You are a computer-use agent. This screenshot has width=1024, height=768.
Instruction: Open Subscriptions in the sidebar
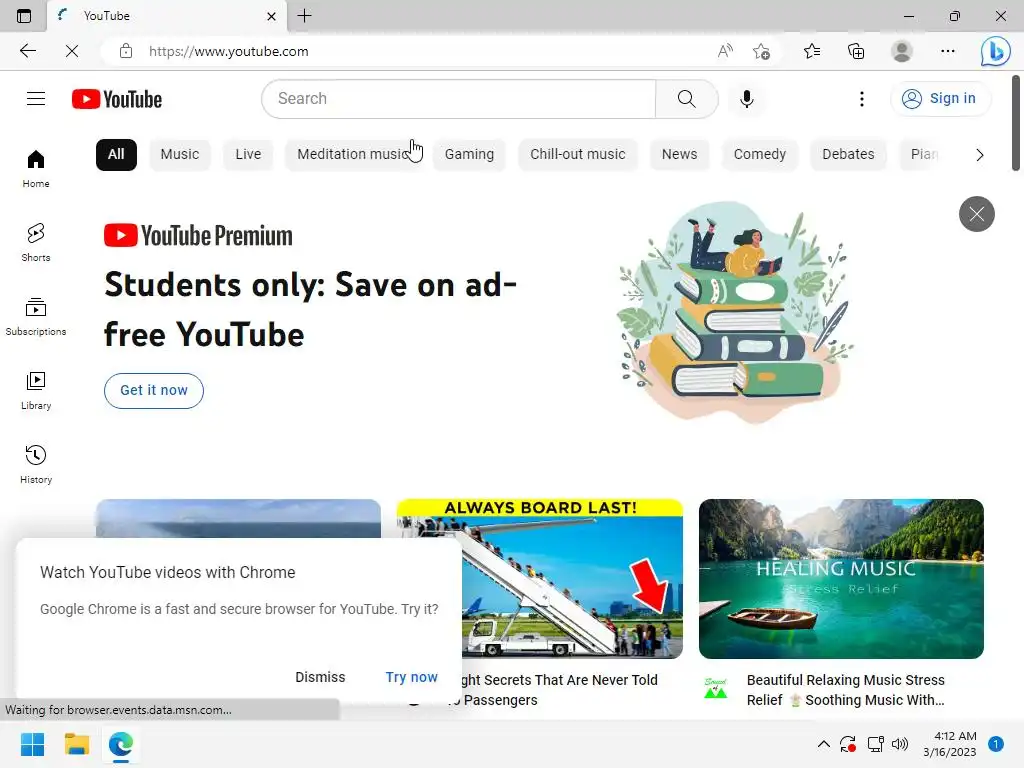[x=36, y=316]
